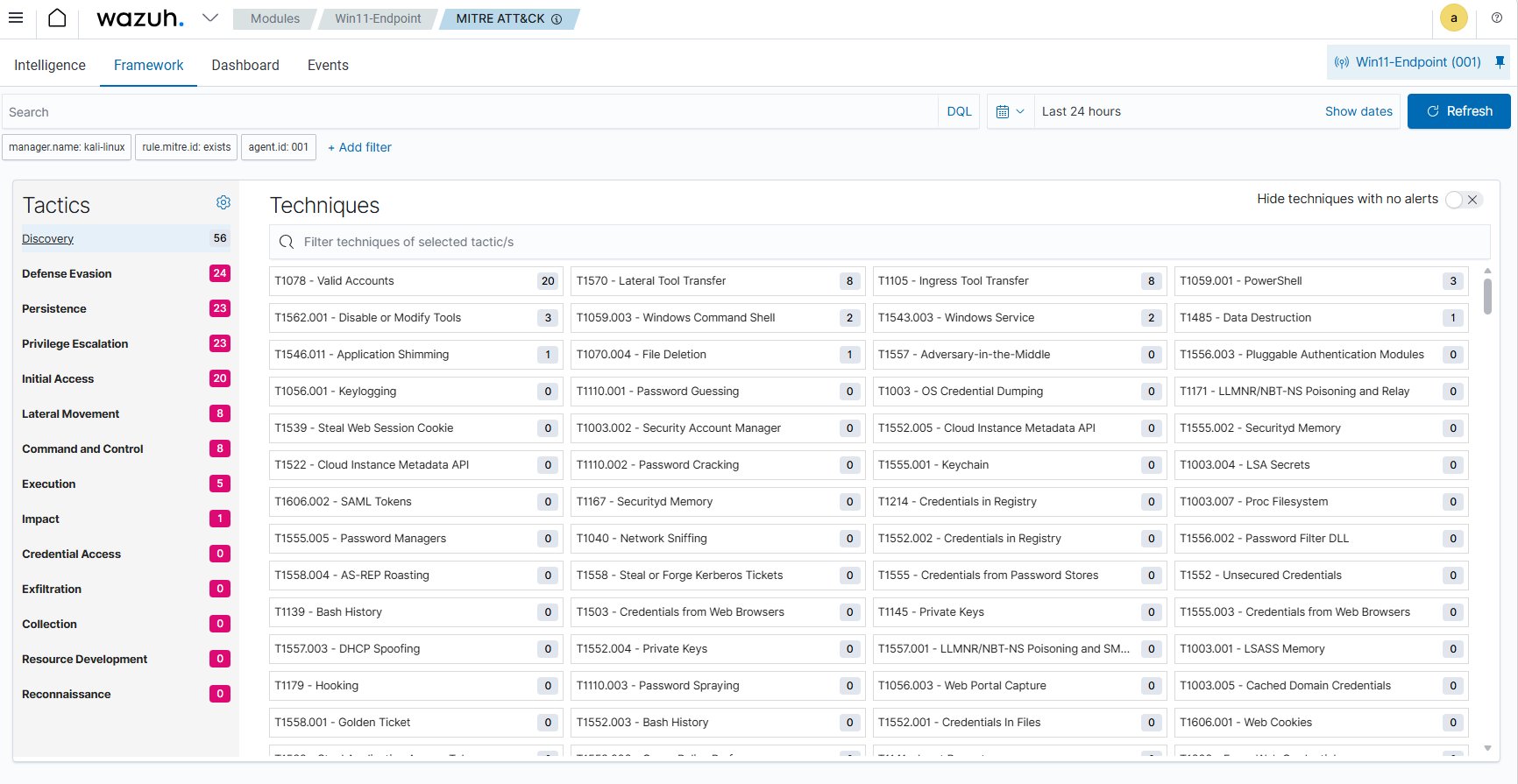Go to the home page icon
Image resolution: width=1518 pixels, height=784 pixels.
[57, 18]
